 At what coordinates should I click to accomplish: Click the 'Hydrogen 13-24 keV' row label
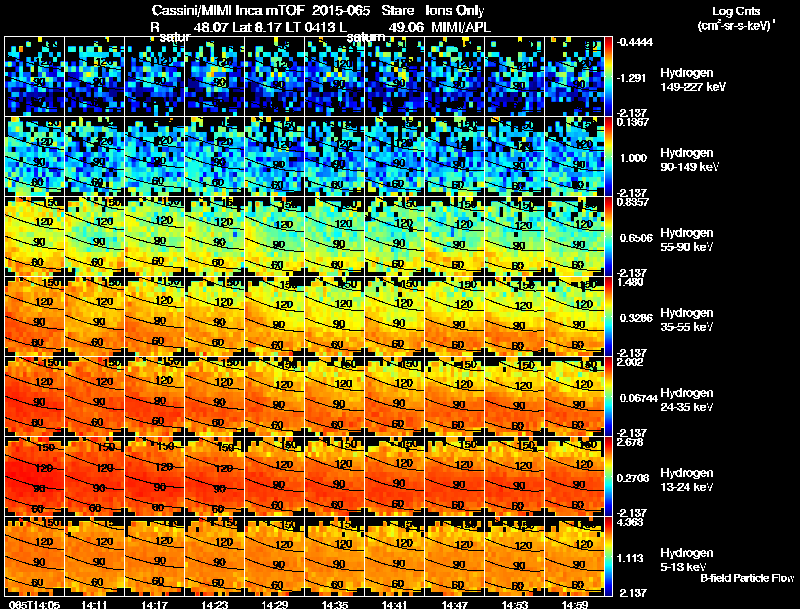point(687,480)
